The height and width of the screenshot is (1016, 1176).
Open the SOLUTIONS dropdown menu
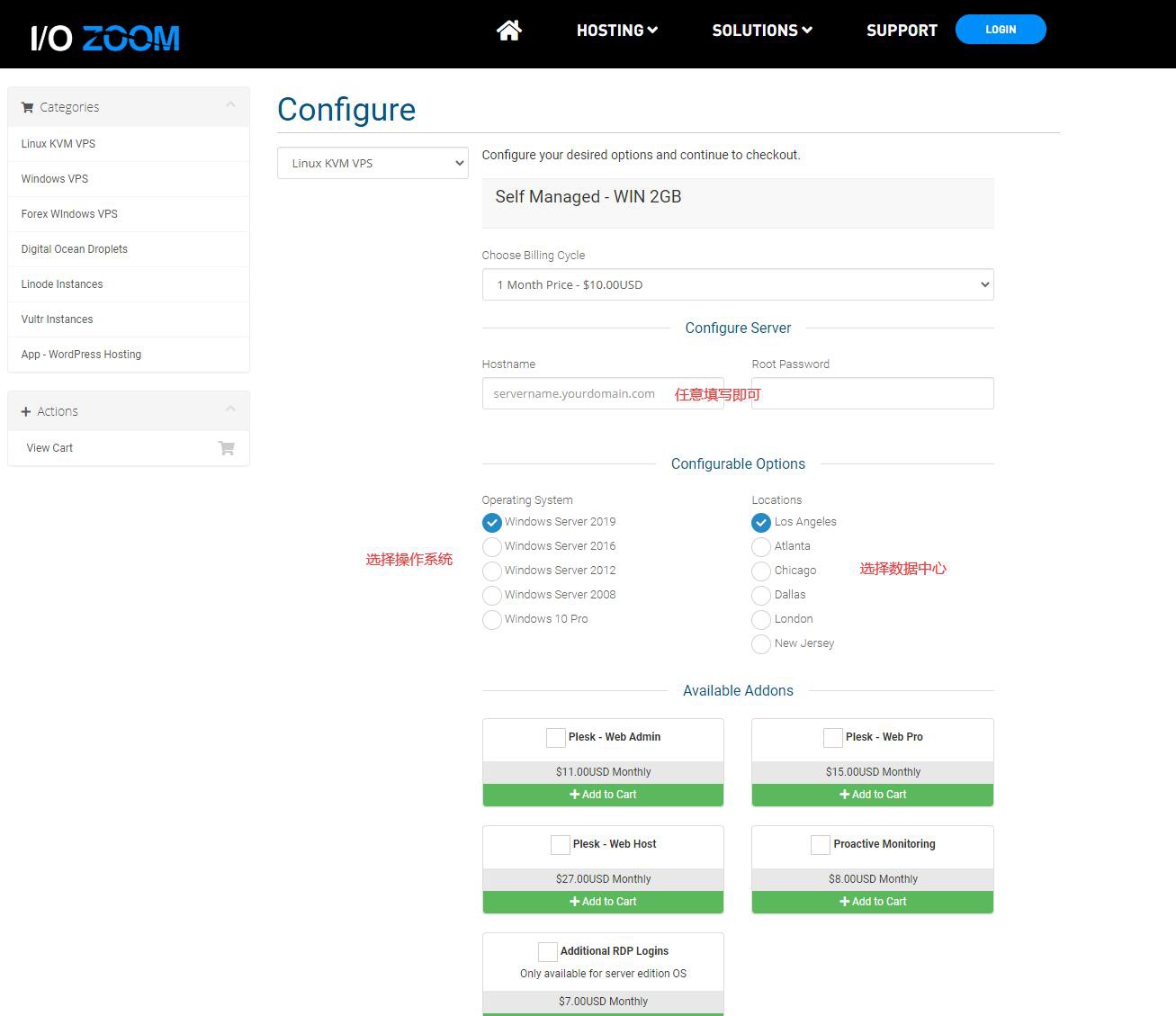tap(762, 31)
